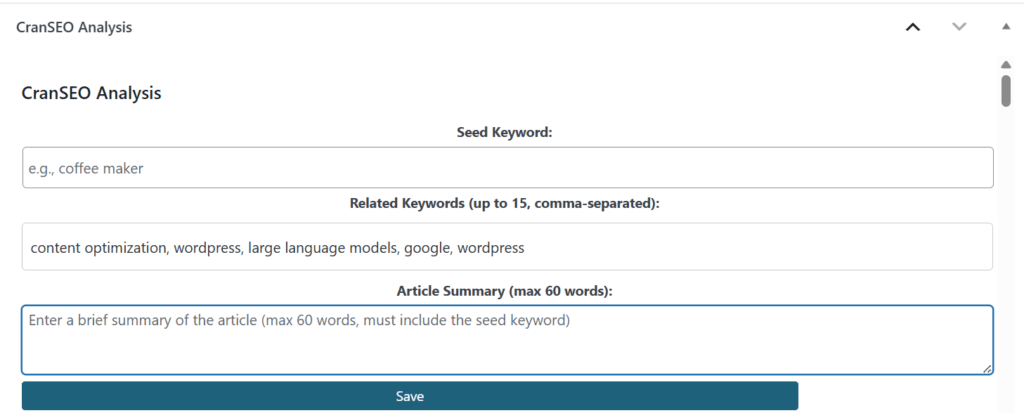Click the "Related Keywords" field label

pyautogui.click(x=505, y=203)
